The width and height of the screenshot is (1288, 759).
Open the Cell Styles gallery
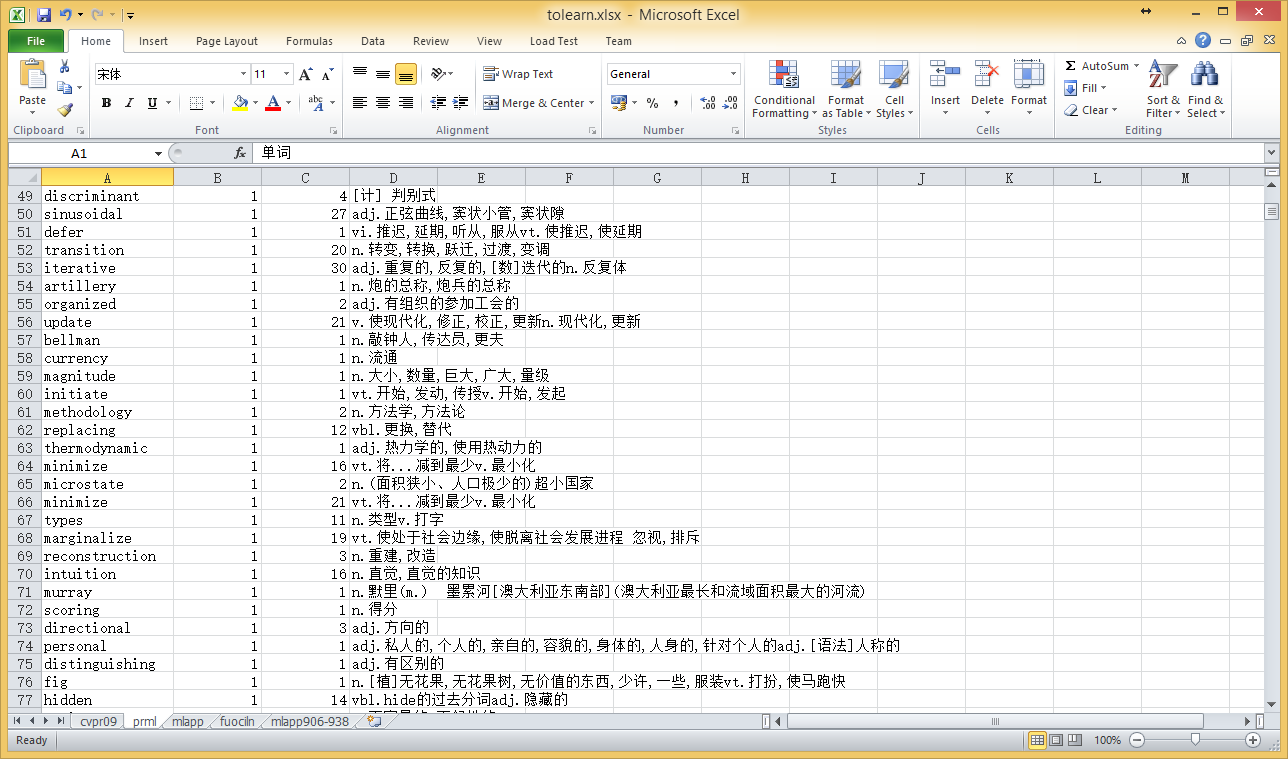tap(894, 89)
